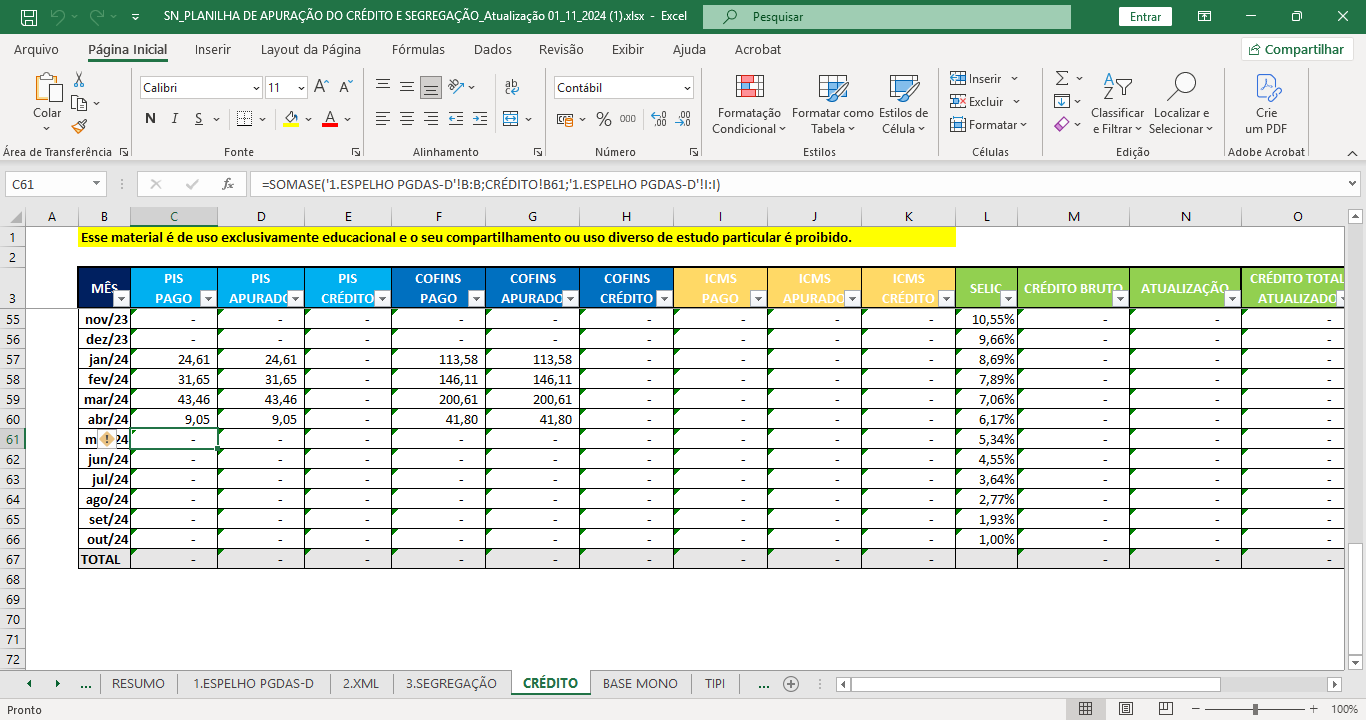
Task: Align cell contents to the top
Action: 382,88
